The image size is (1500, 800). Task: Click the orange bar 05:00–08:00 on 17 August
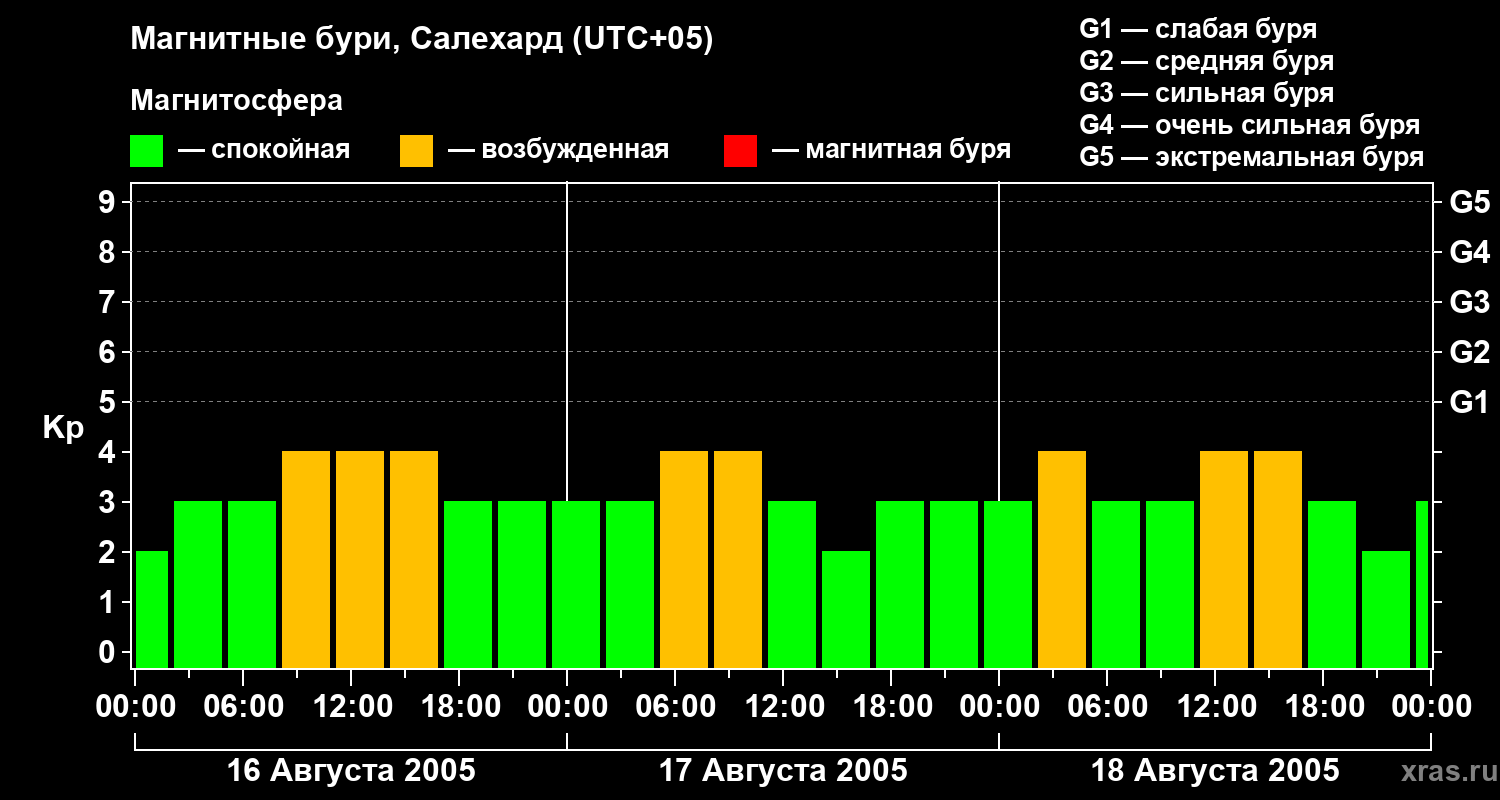(x=684, y=559)
